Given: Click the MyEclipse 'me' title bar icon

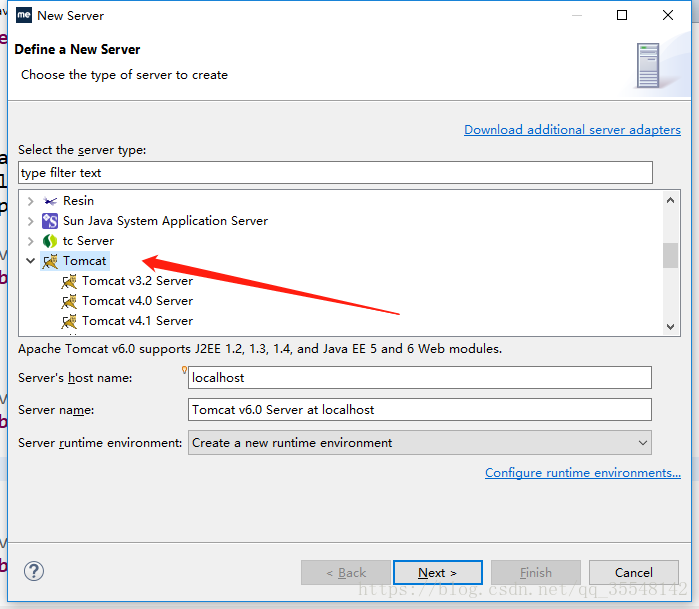Looking at the screenshot, I should coord(24,15).
